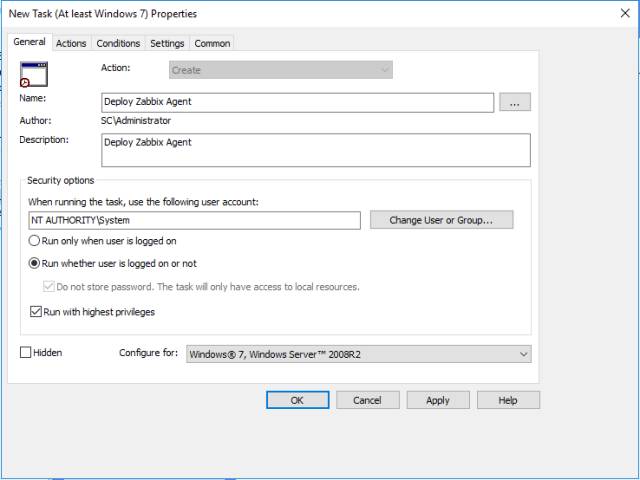
Task: Click the user account field showing NT AUTHORITY\System
Action: (194, 220)
